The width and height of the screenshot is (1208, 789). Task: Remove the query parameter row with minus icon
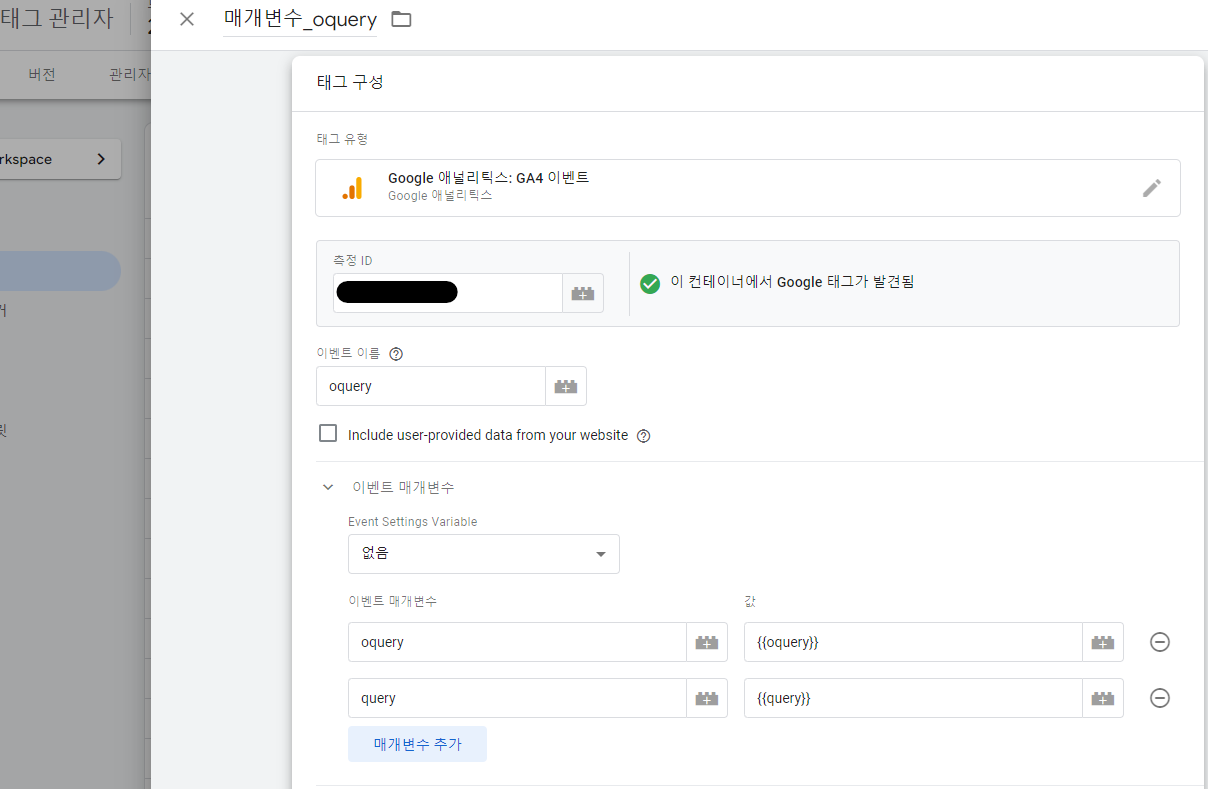pyautogui.click(x=1159, y=698)
